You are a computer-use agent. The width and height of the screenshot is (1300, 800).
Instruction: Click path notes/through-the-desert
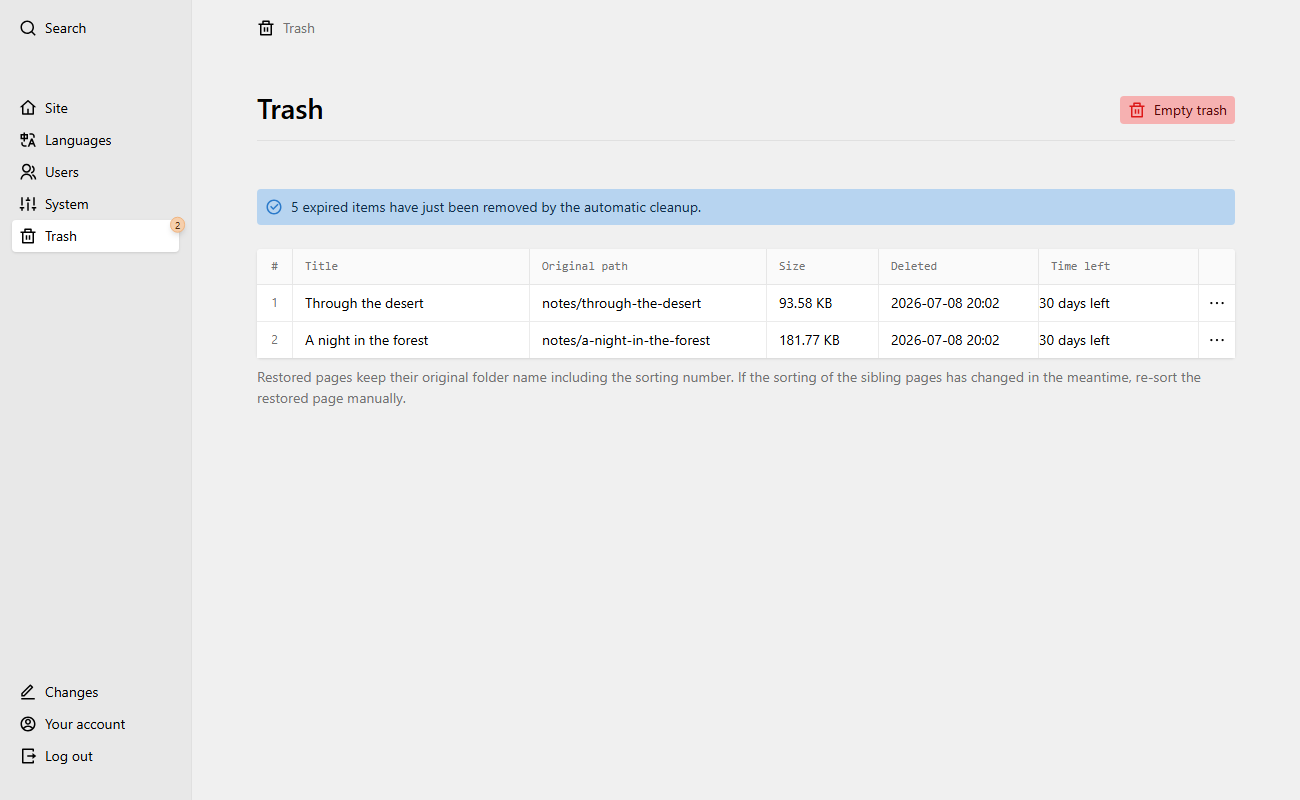[x=621, y=303]
